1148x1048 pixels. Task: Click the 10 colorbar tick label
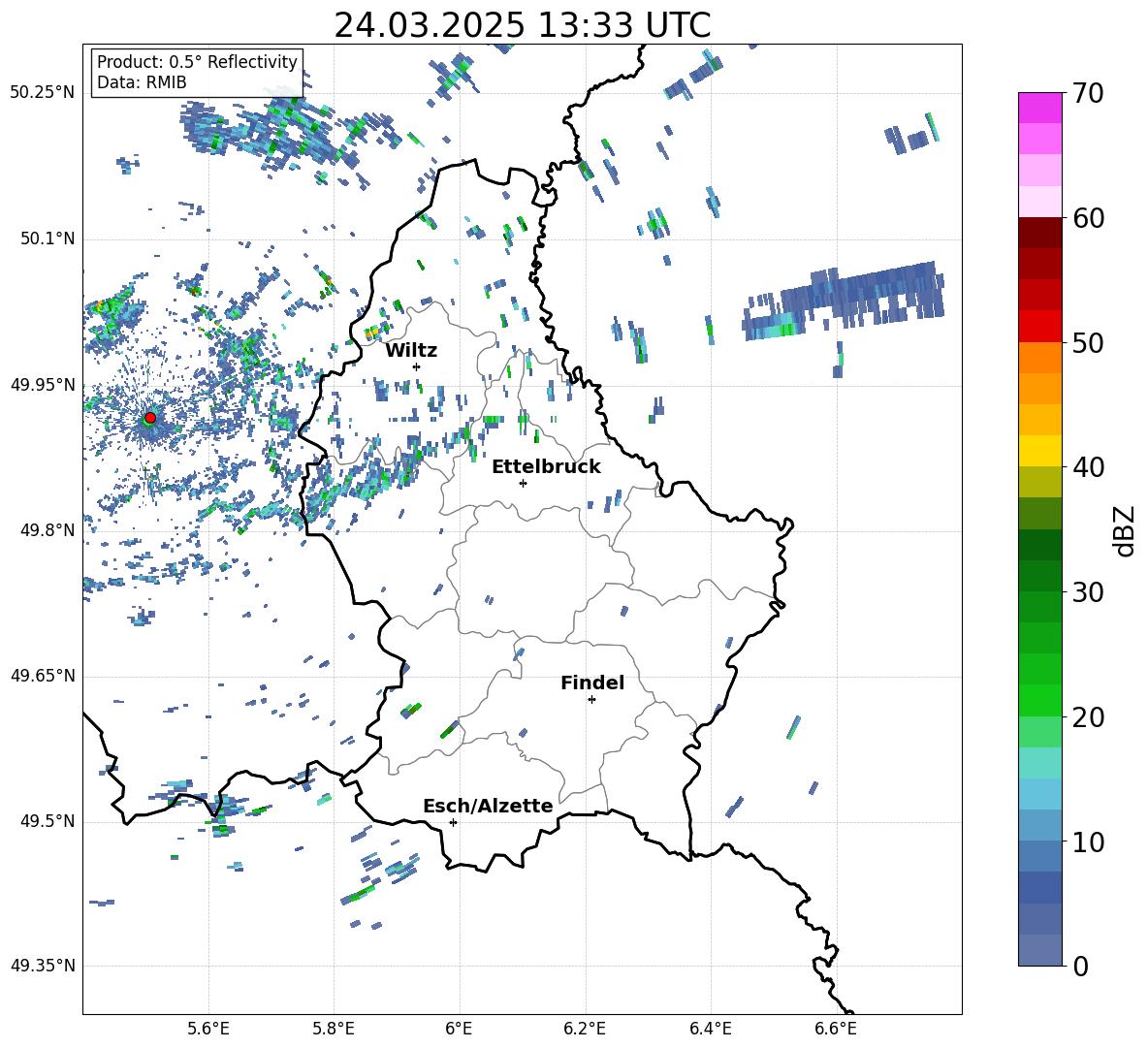pyautogui.click(x=1088, y=842)
